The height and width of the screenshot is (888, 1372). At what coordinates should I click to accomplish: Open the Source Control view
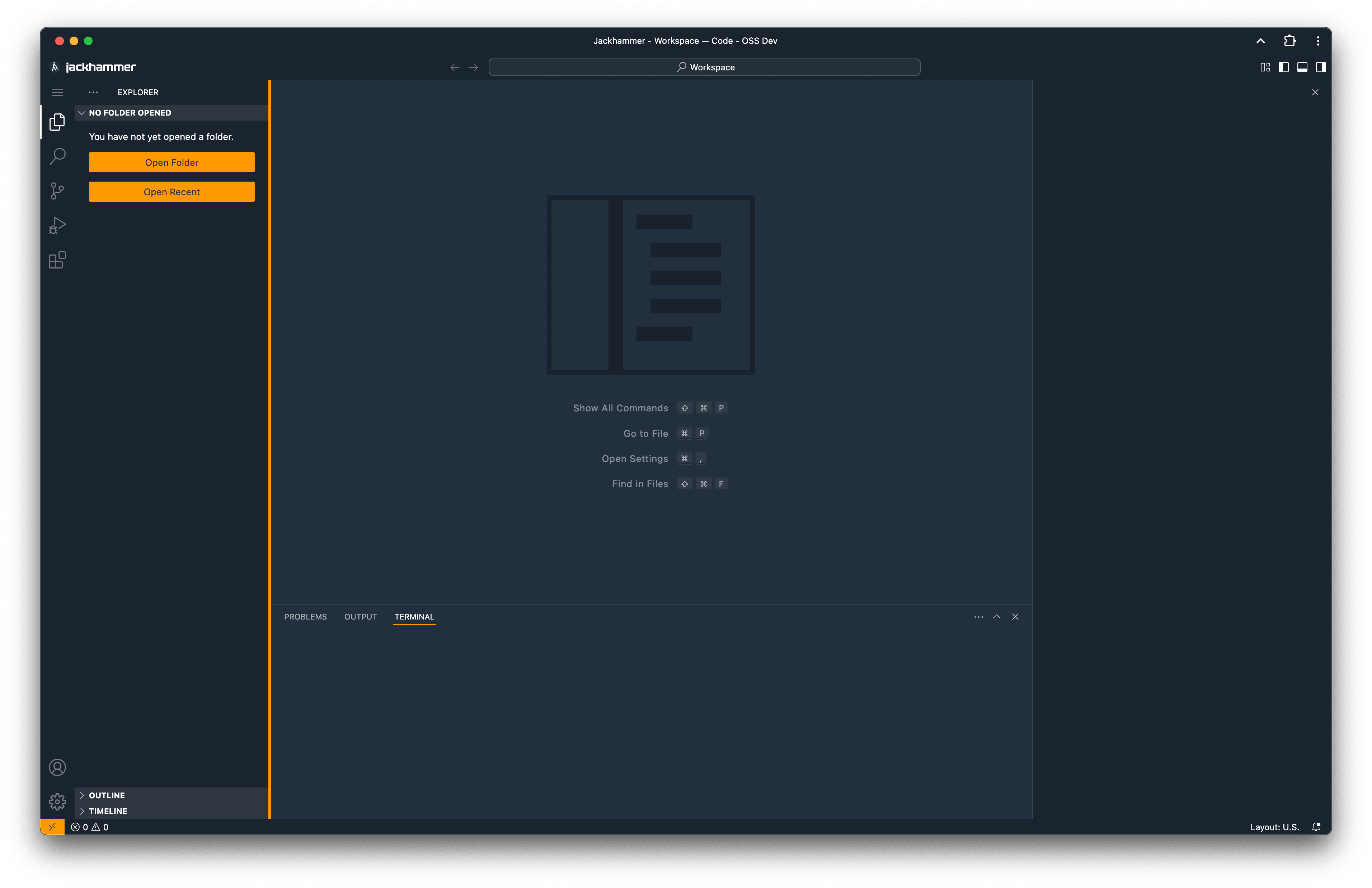pos(57,191)
